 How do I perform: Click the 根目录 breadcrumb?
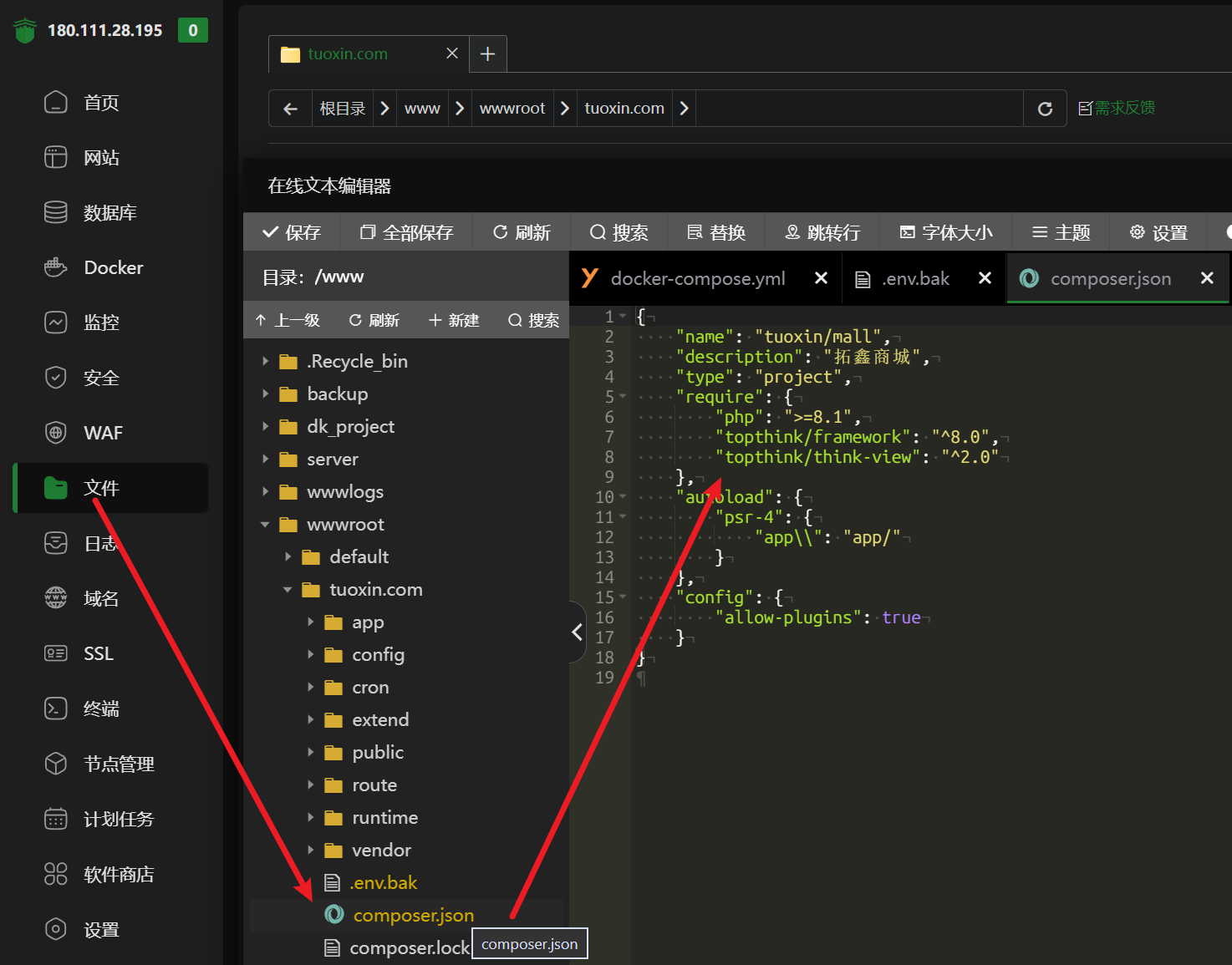343,109
